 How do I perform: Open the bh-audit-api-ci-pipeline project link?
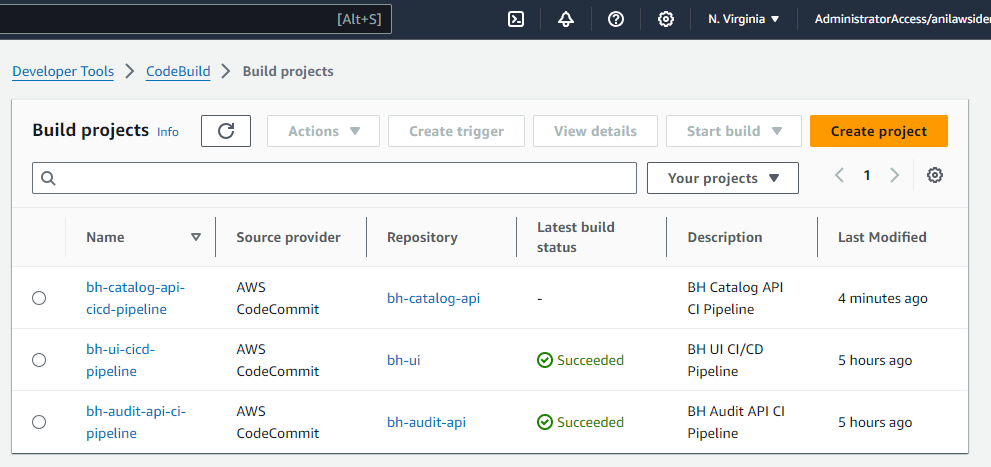pos(136,422)
